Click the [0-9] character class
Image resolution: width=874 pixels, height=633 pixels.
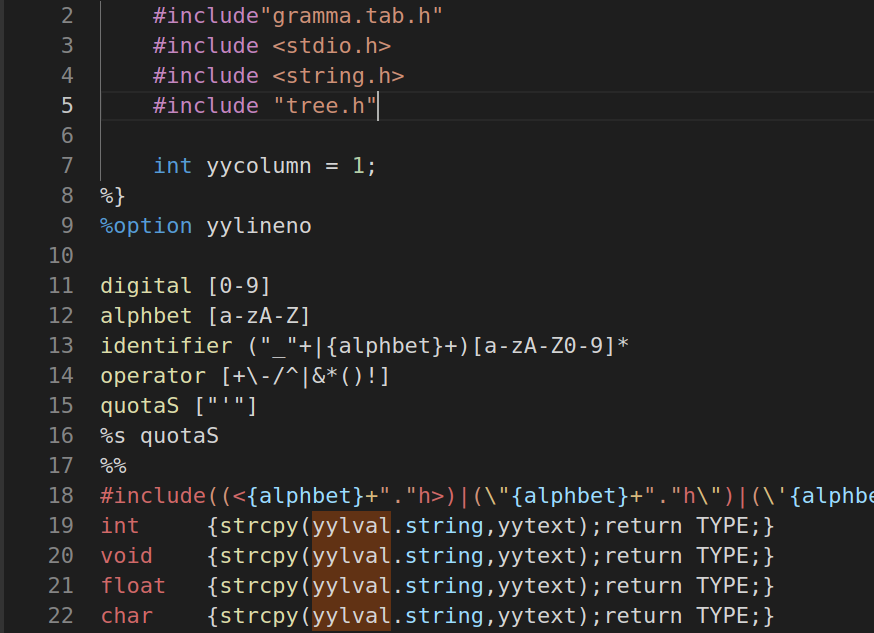[239, 286]
